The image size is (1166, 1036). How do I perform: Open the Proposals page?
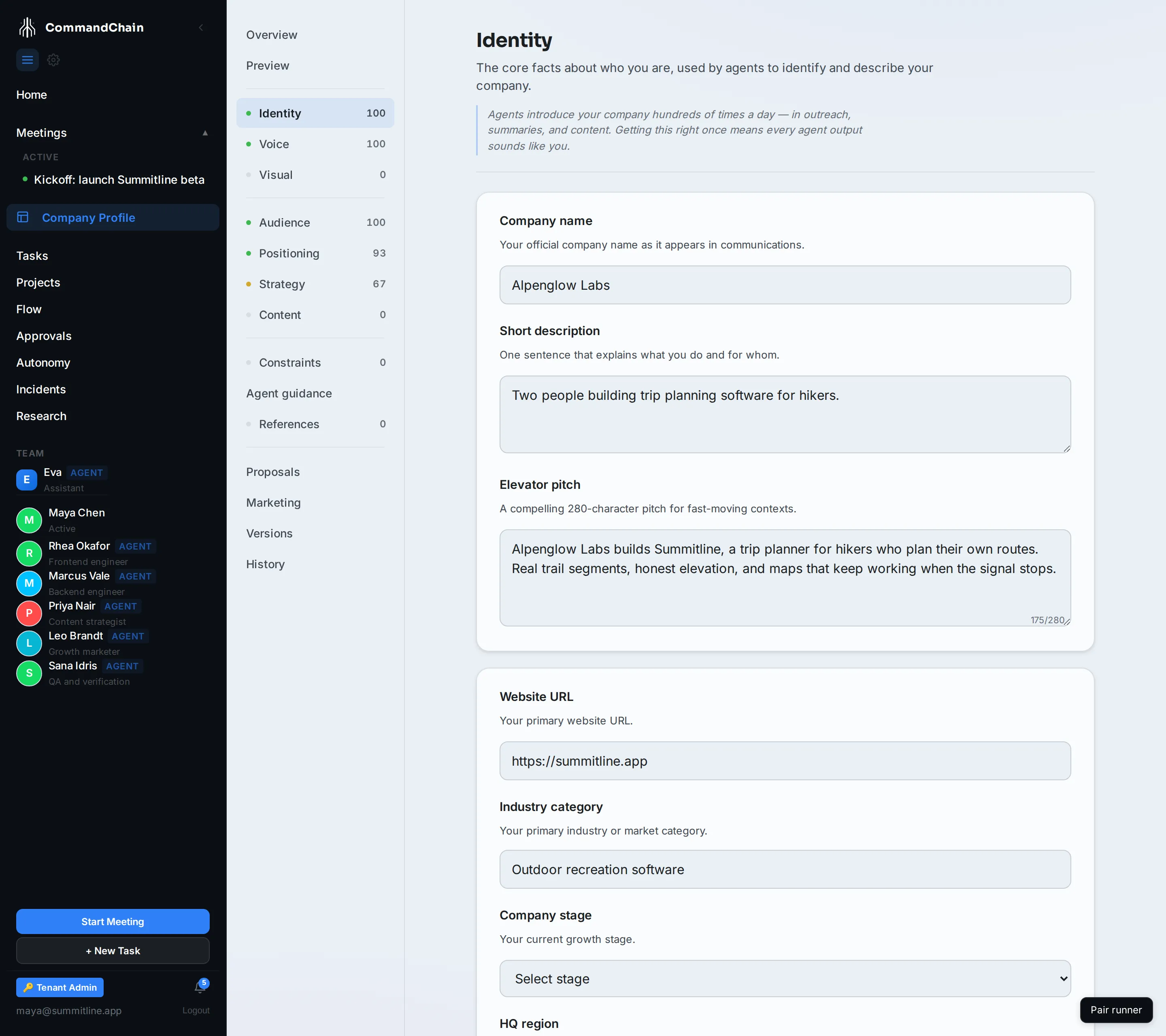315,472
